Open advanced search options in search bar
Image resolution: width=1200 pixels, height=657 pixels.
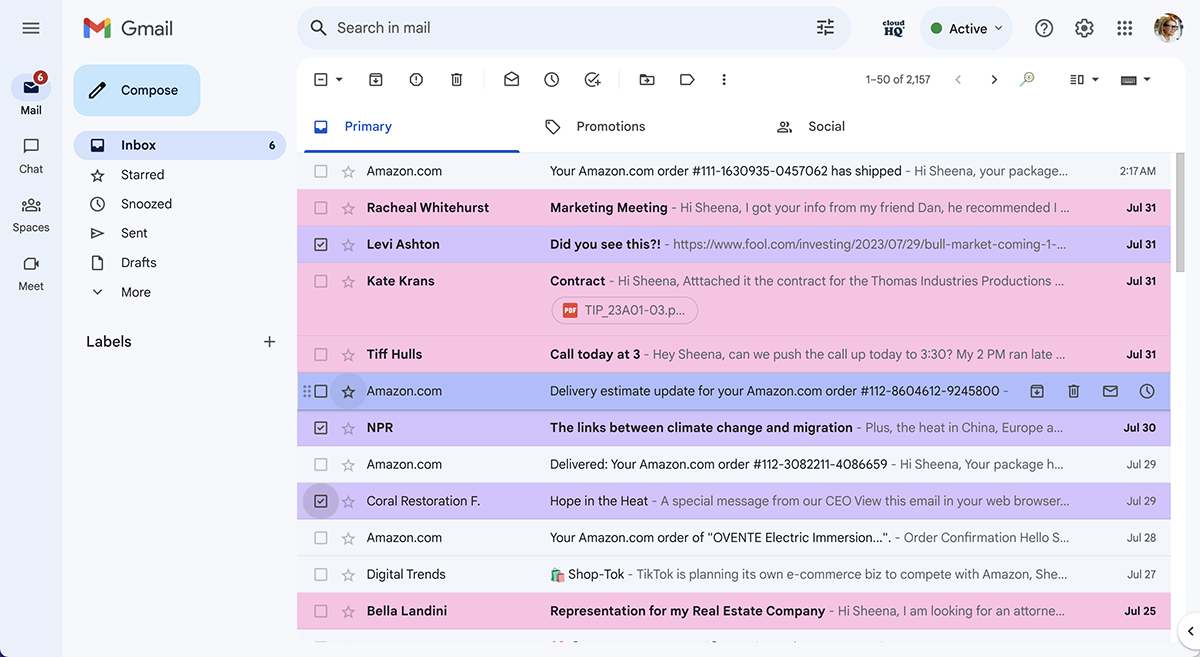(x=825, y=28)
